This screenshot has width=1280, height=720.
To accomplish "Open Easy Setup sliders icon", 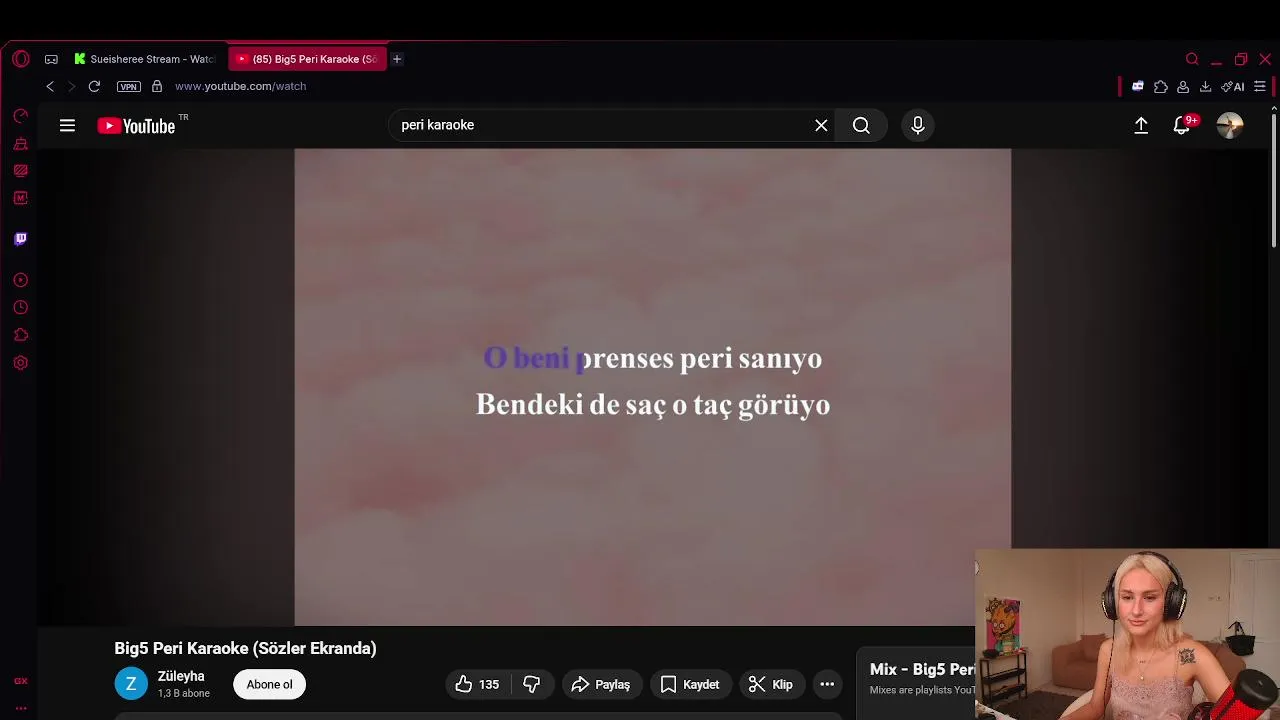I will coord(1260,86).
